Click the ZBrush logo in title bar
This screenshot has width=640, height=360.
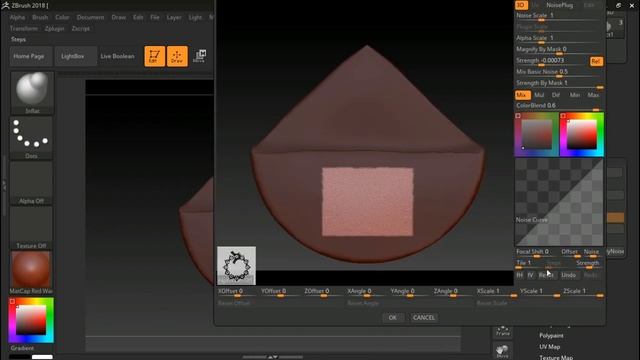point(6,5)
